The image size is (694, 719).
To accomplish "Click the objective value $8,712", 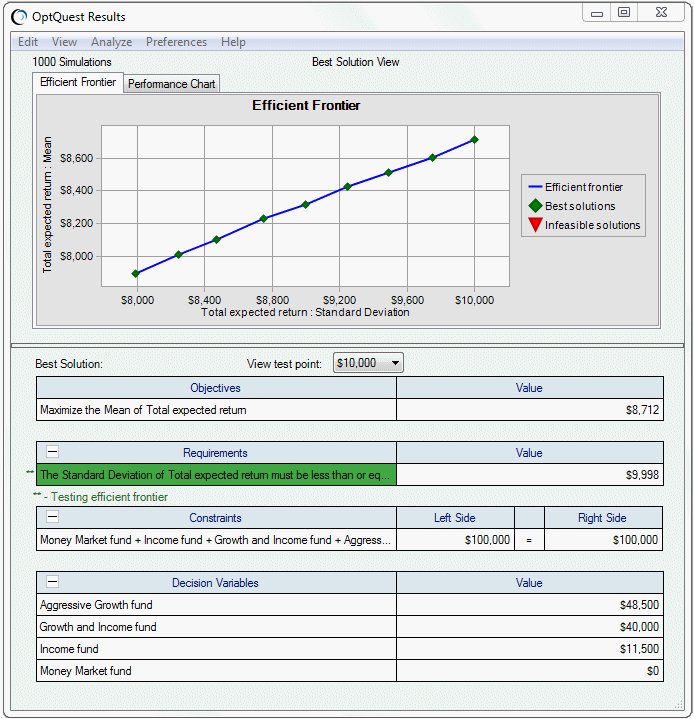I will click(642, 409).
